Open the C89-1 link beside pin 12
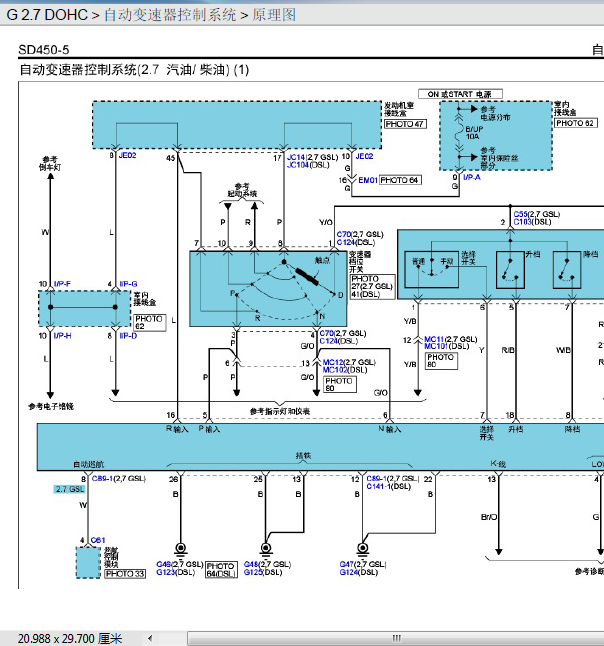 pyautogui.click(x=377, y=478)
